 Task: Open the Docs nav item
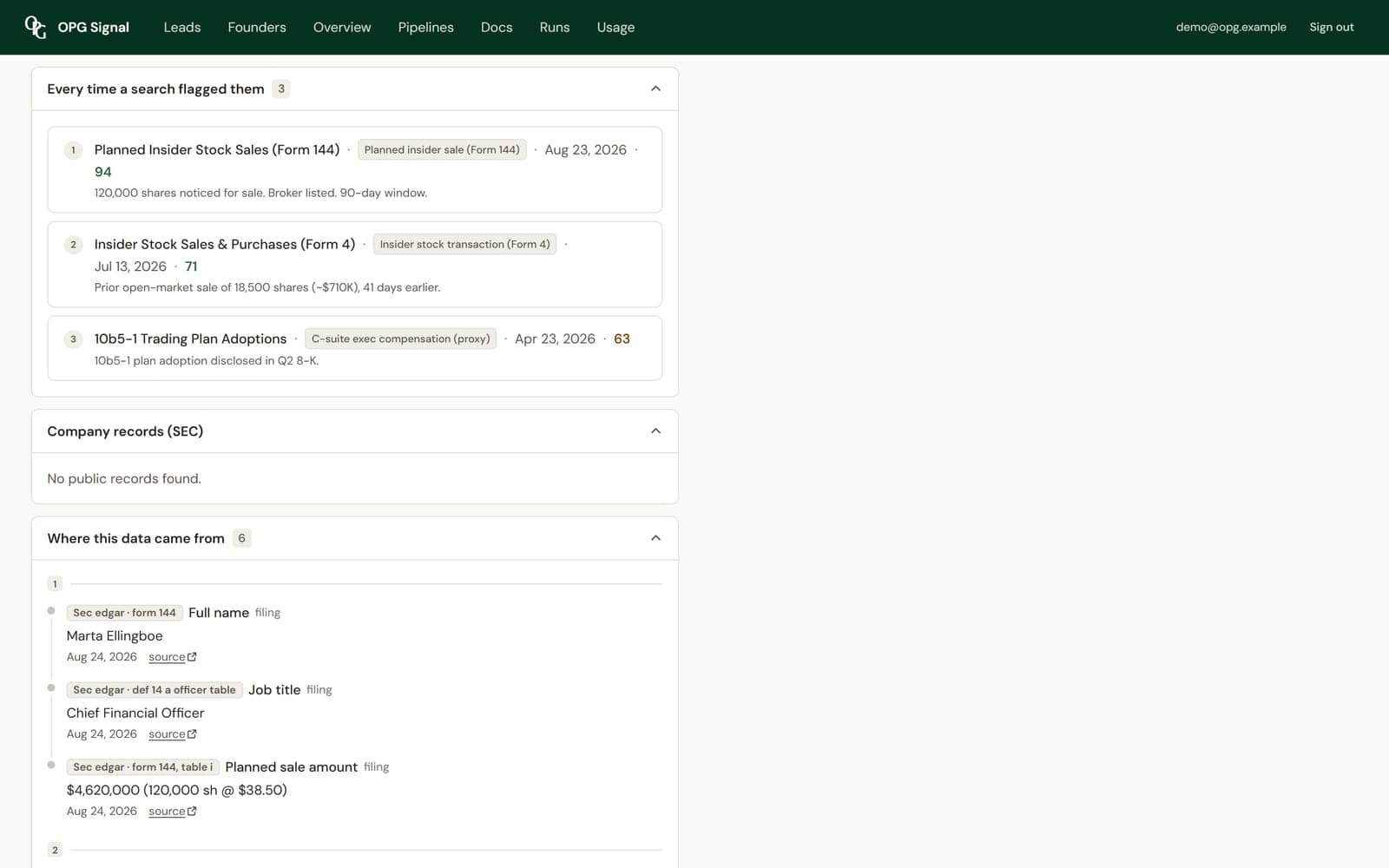(497, 27)
